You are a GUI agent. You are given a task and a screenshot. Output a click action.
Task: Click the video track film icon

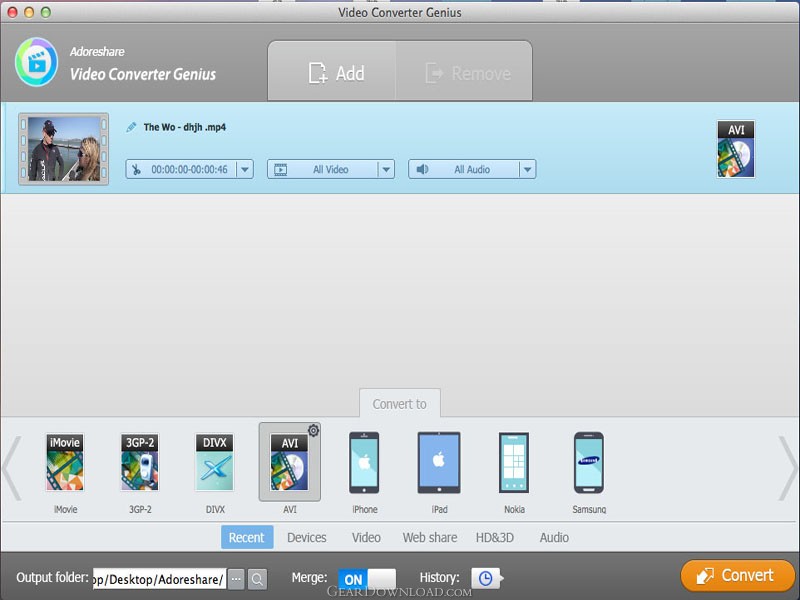(x=281, y=169)
